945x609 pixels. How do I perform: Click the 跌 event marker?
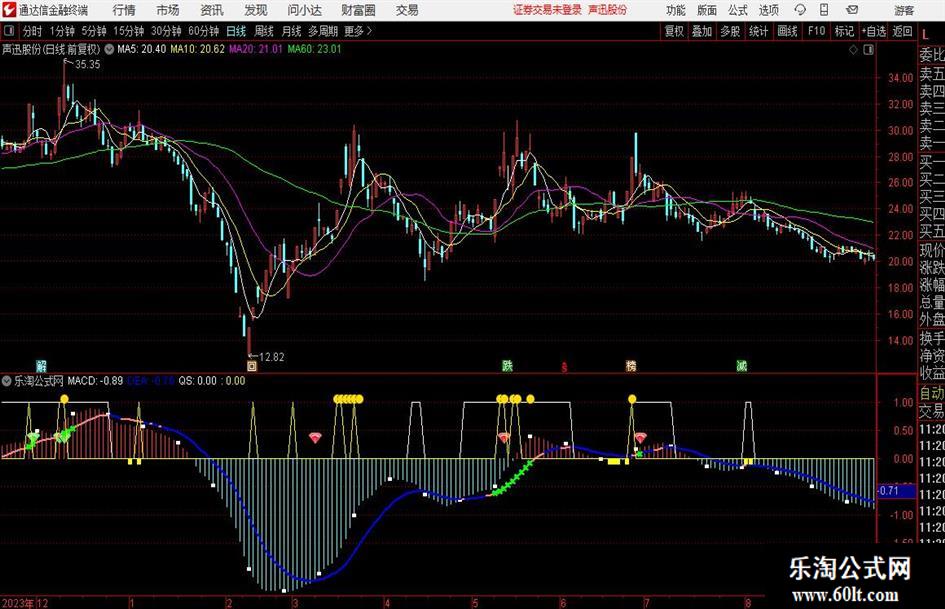pyautogui.click(x=507, y=365)
